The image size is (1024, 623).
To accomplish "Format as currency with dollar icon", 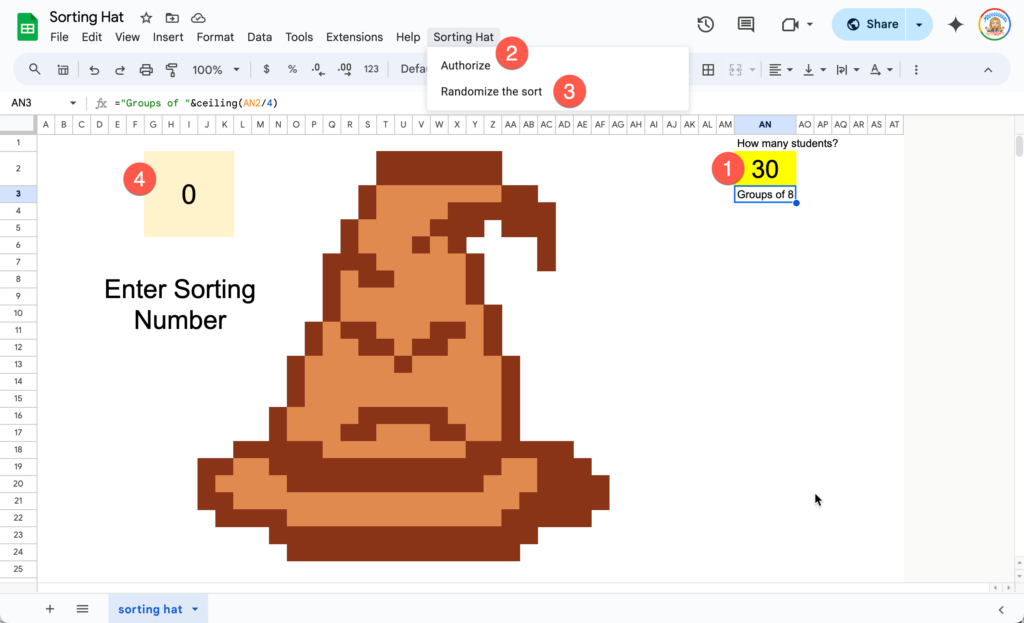I will 266,69.
